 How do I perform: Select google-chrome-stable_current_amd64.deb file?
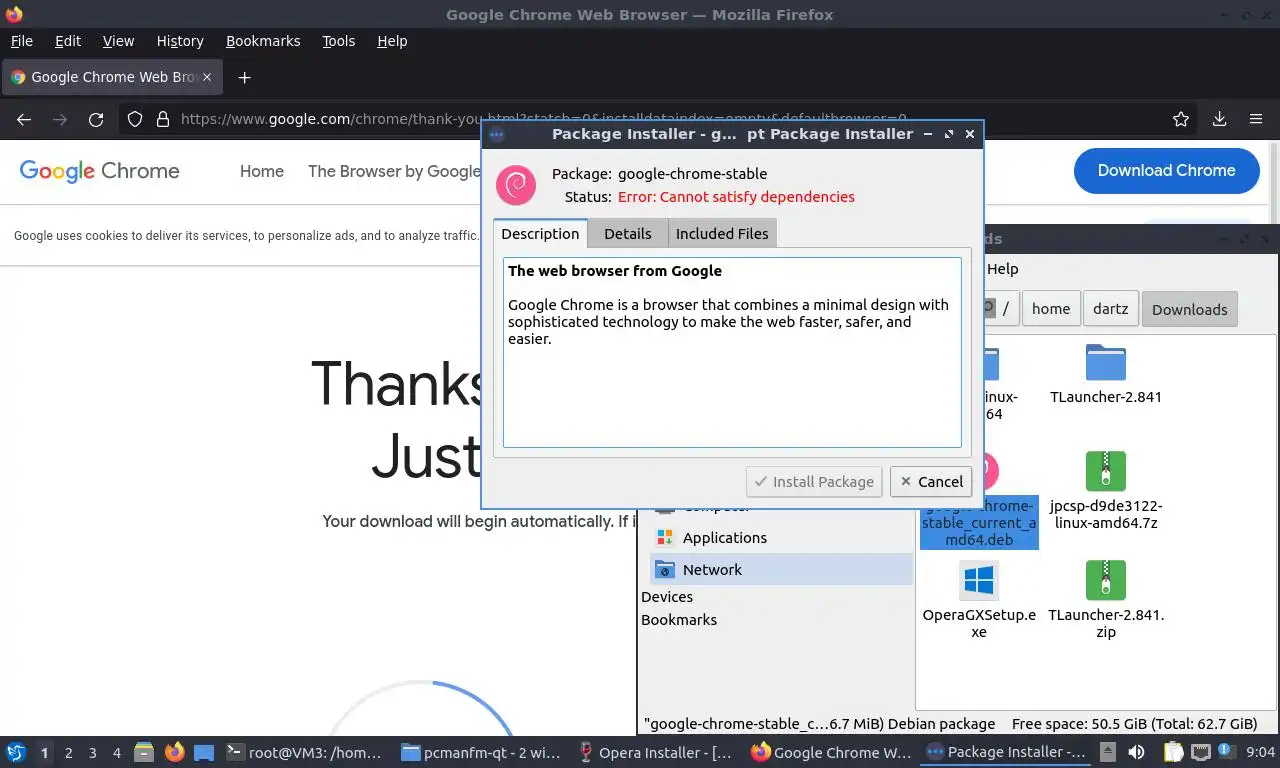click(979, 523)
